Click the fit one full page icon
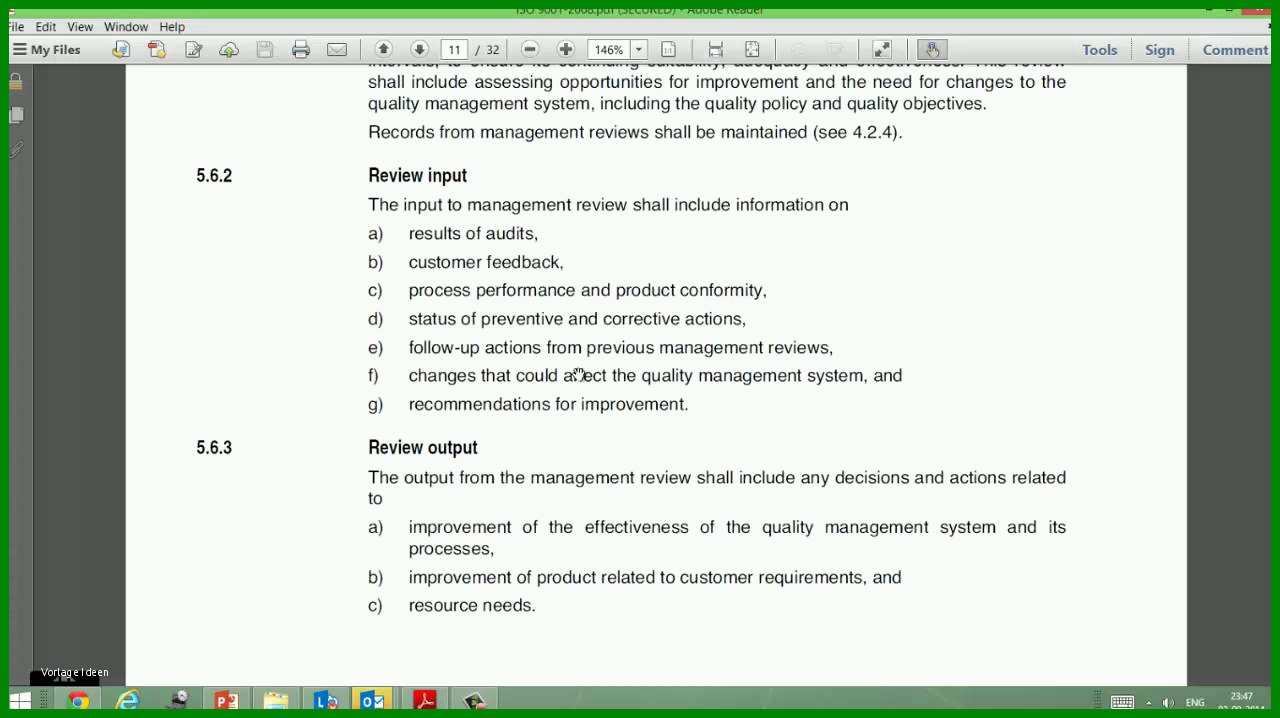1280x718 pixels. click(x=752, y=49)
